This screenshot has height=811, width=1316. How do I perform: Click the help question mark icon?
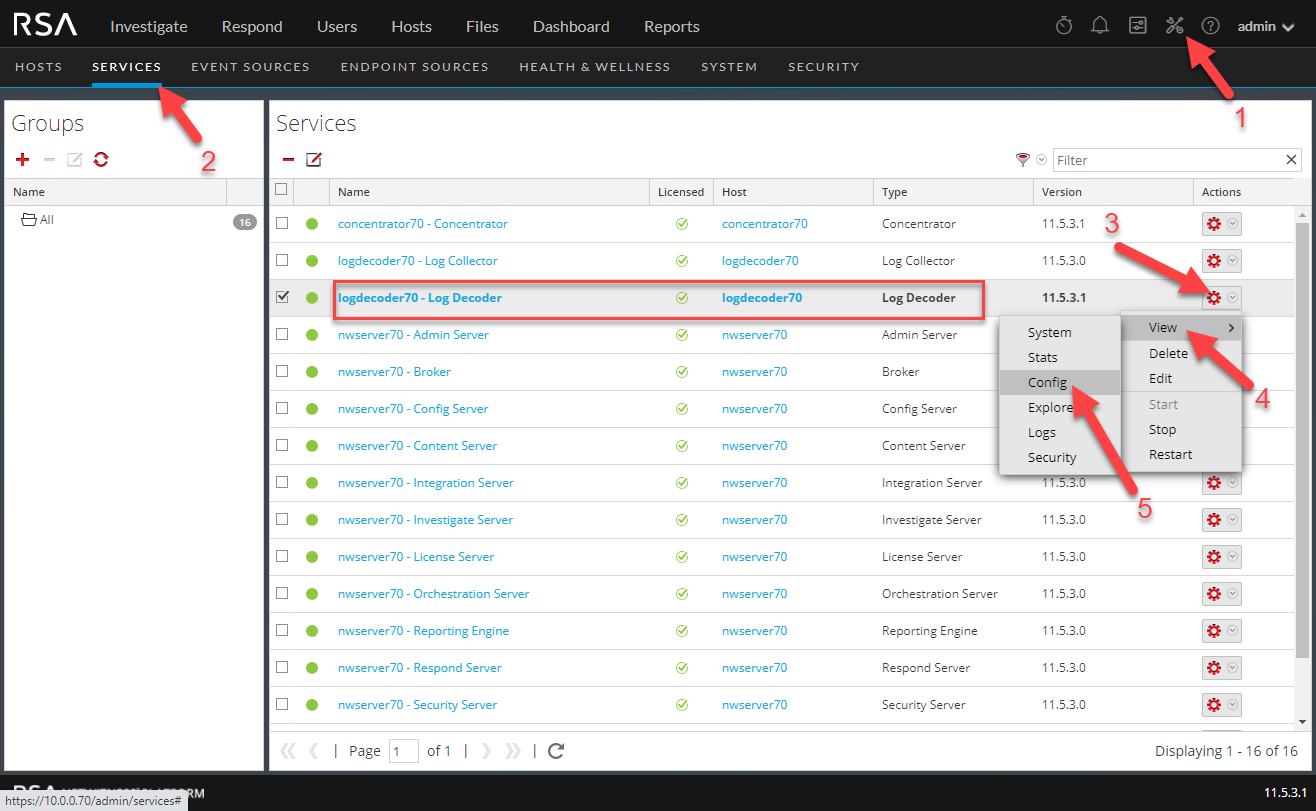(x=1210, y=26)
